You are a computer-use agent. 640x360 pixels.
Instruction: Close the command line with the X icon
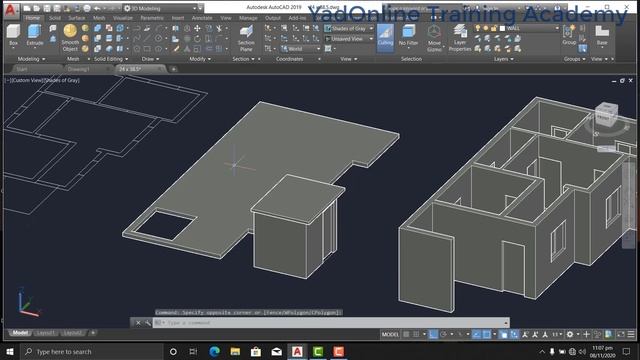138,323
